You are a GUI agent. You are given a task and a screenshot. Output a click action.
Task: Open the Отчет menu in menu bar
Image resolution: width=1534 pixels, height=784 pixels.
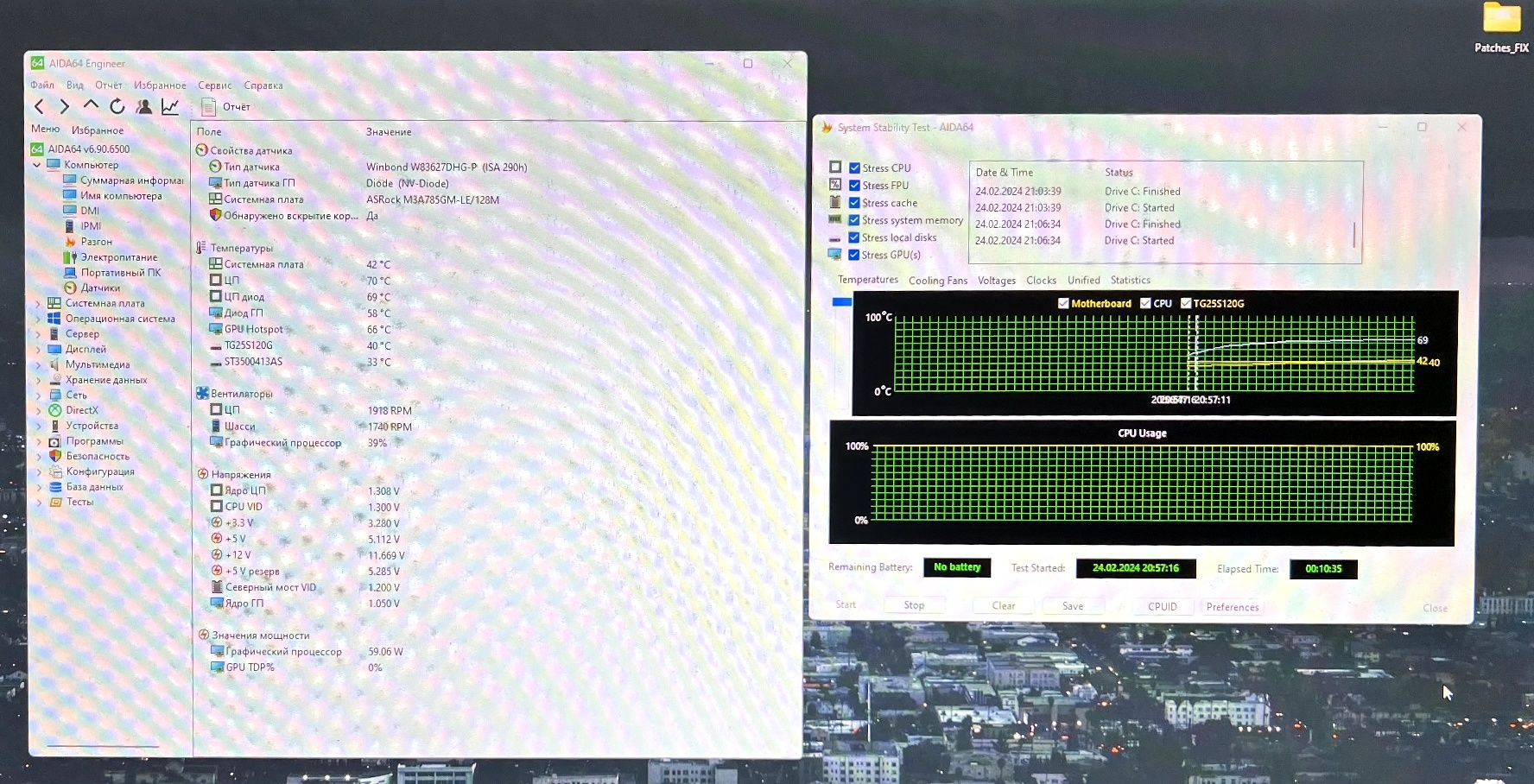[109, 85]
